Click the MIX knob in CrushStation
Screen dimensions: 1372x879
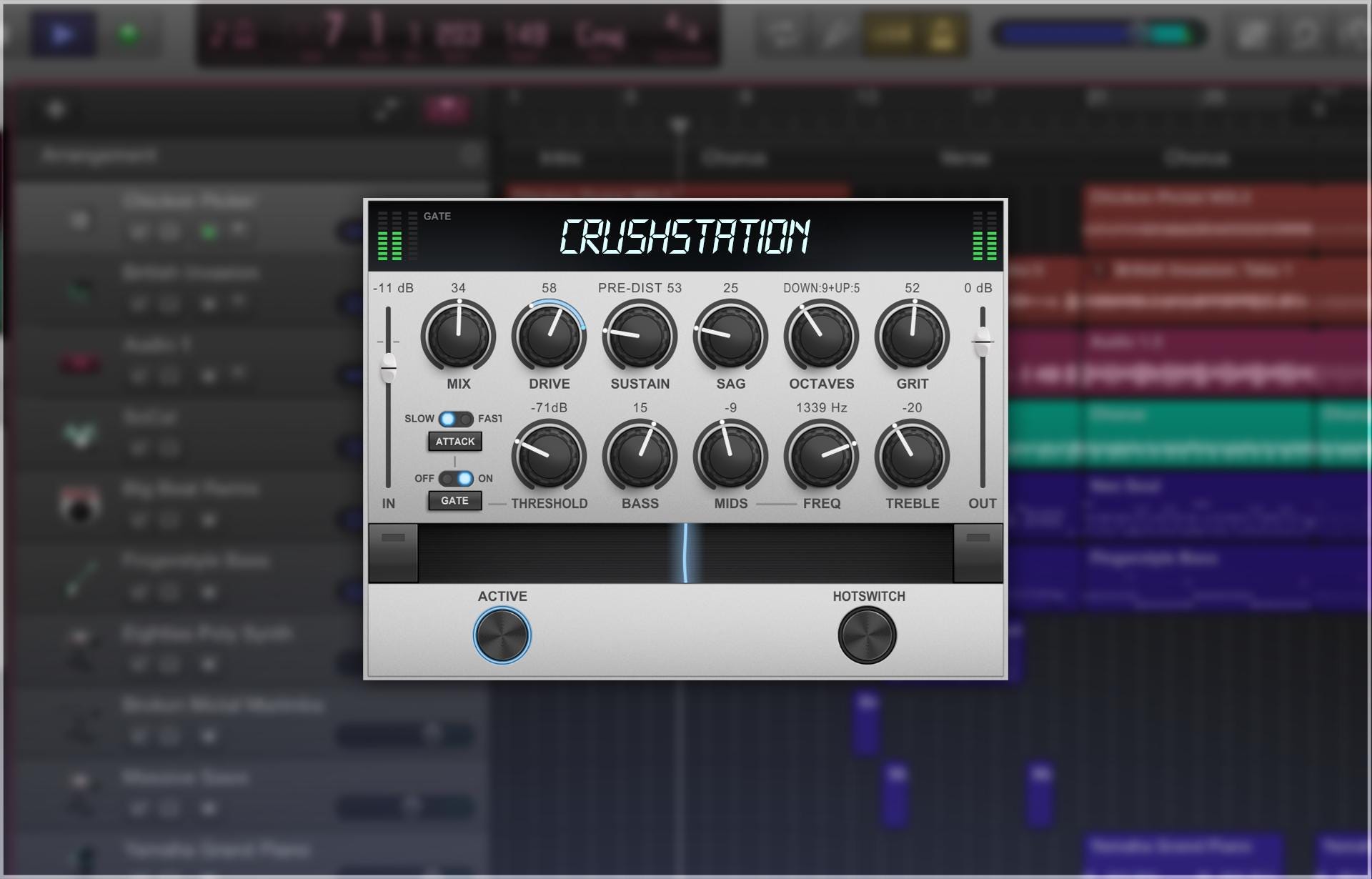(458, 336)
